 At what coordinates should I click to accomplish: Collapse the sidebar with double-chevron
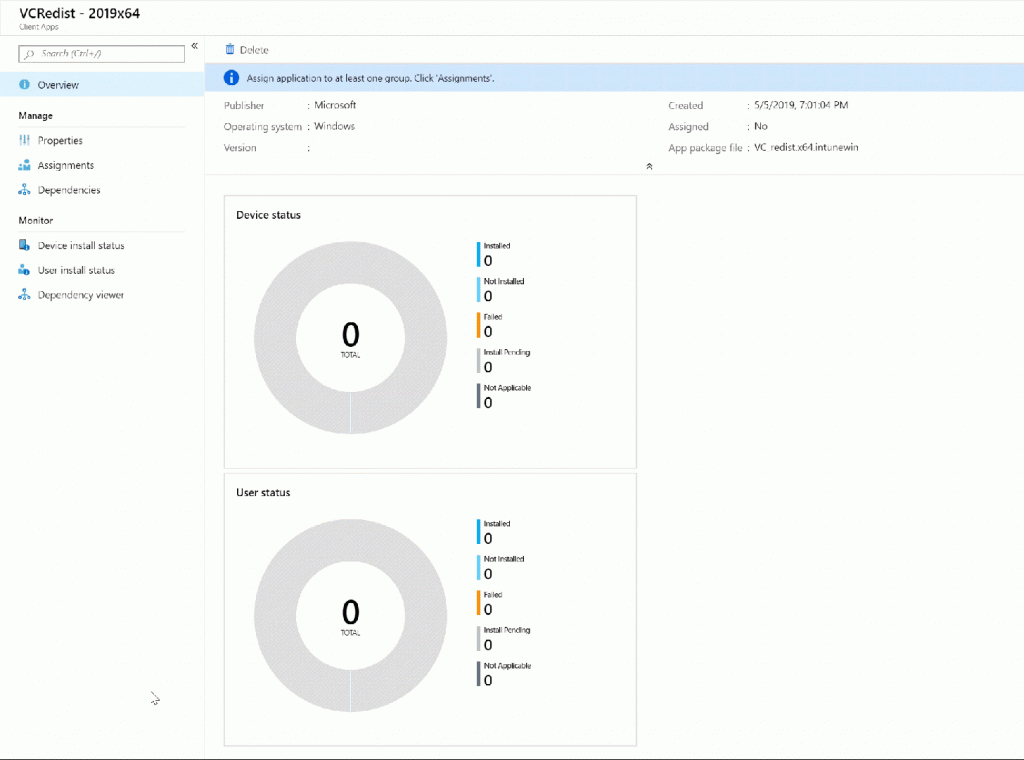click(x=195, y=46)
